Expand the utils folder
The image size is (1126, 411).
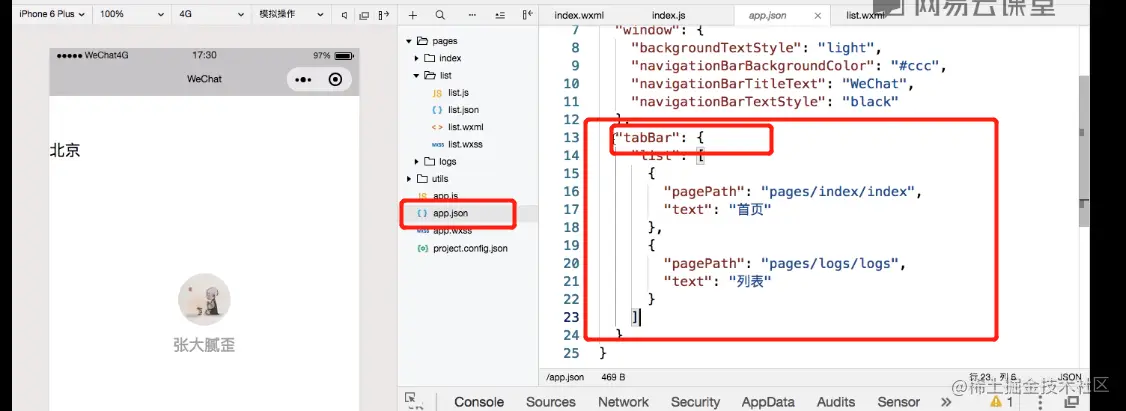(x=409, y=179)
